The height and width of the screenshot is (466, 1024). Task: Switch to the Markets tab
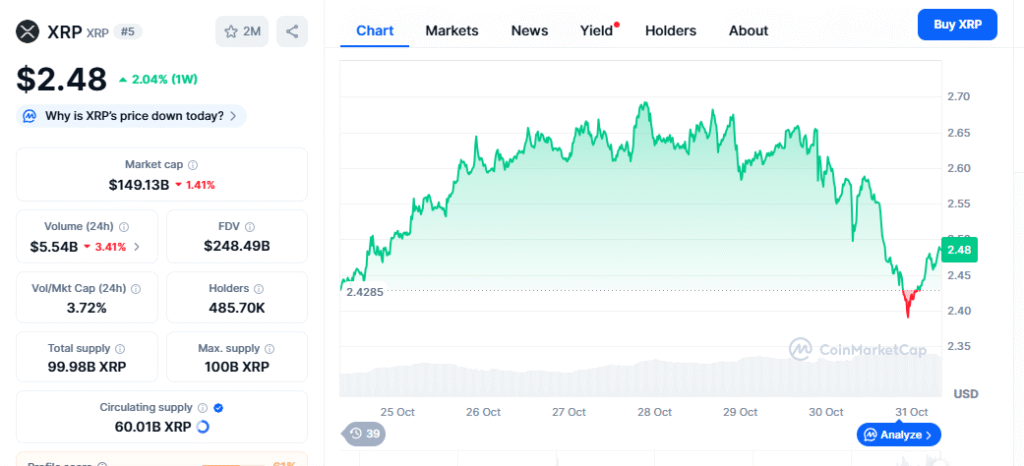[452, 31]
